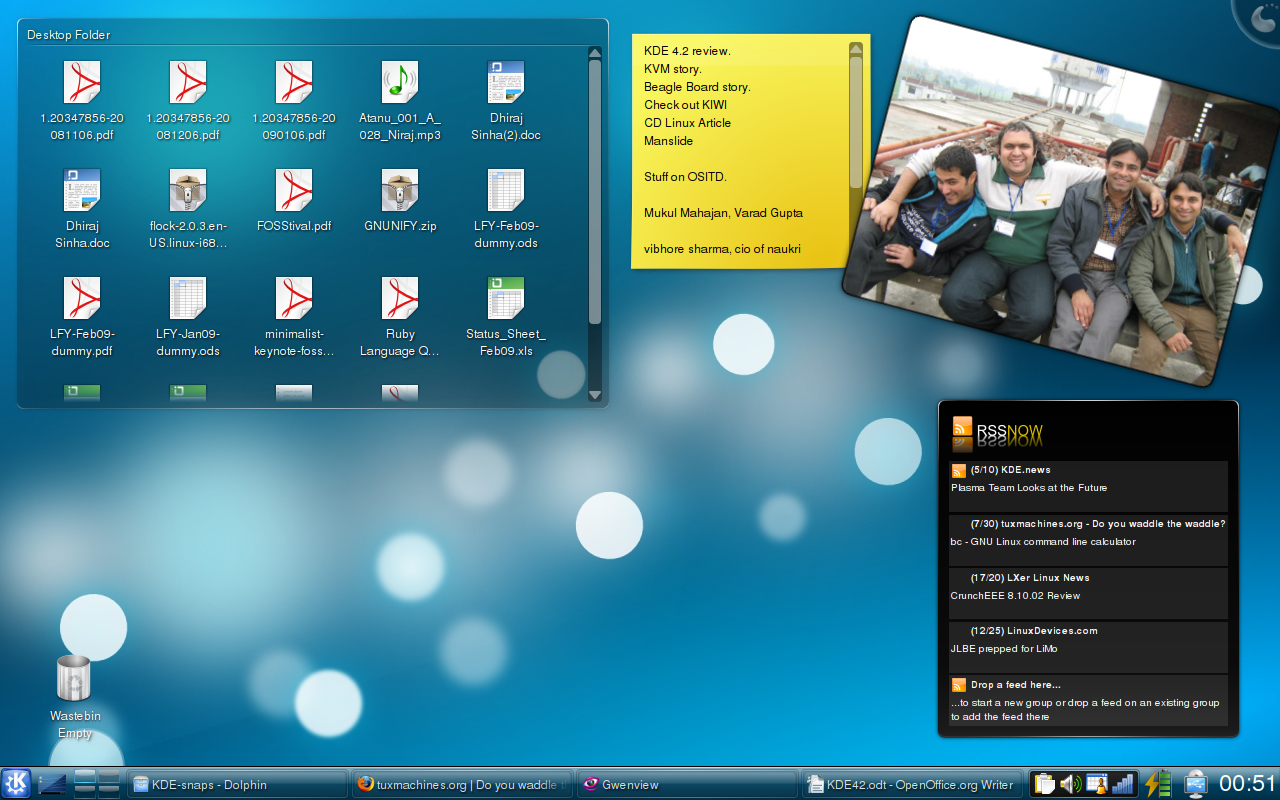Screen dimensions: 1280x800
Task: Click the sticky note's scroll up arrow
Action: click(x=855, y=48)
